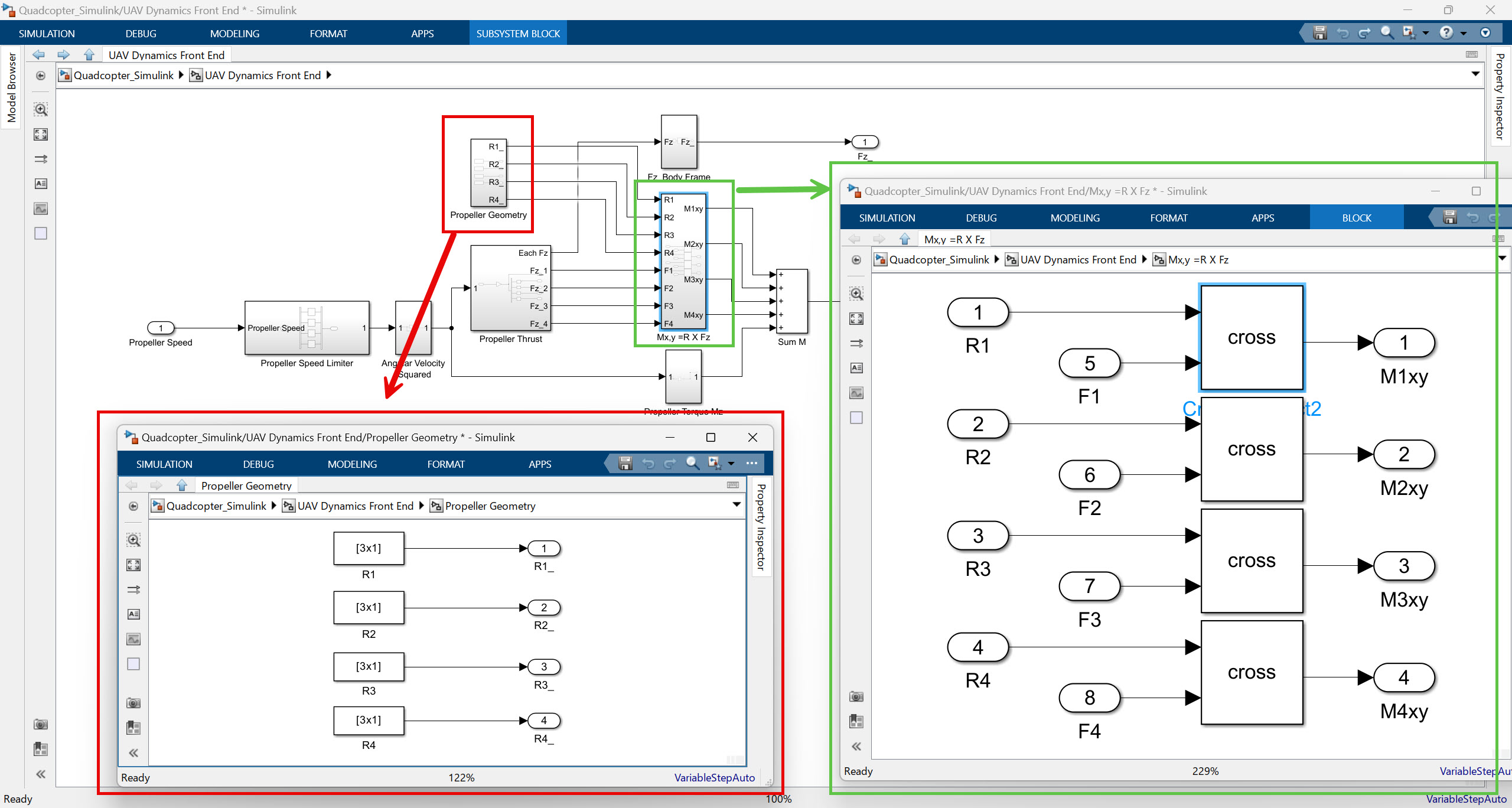1512x808 pixels.
Task: Select the top cross block feeding M1xy
Action: pos(1252,337)
